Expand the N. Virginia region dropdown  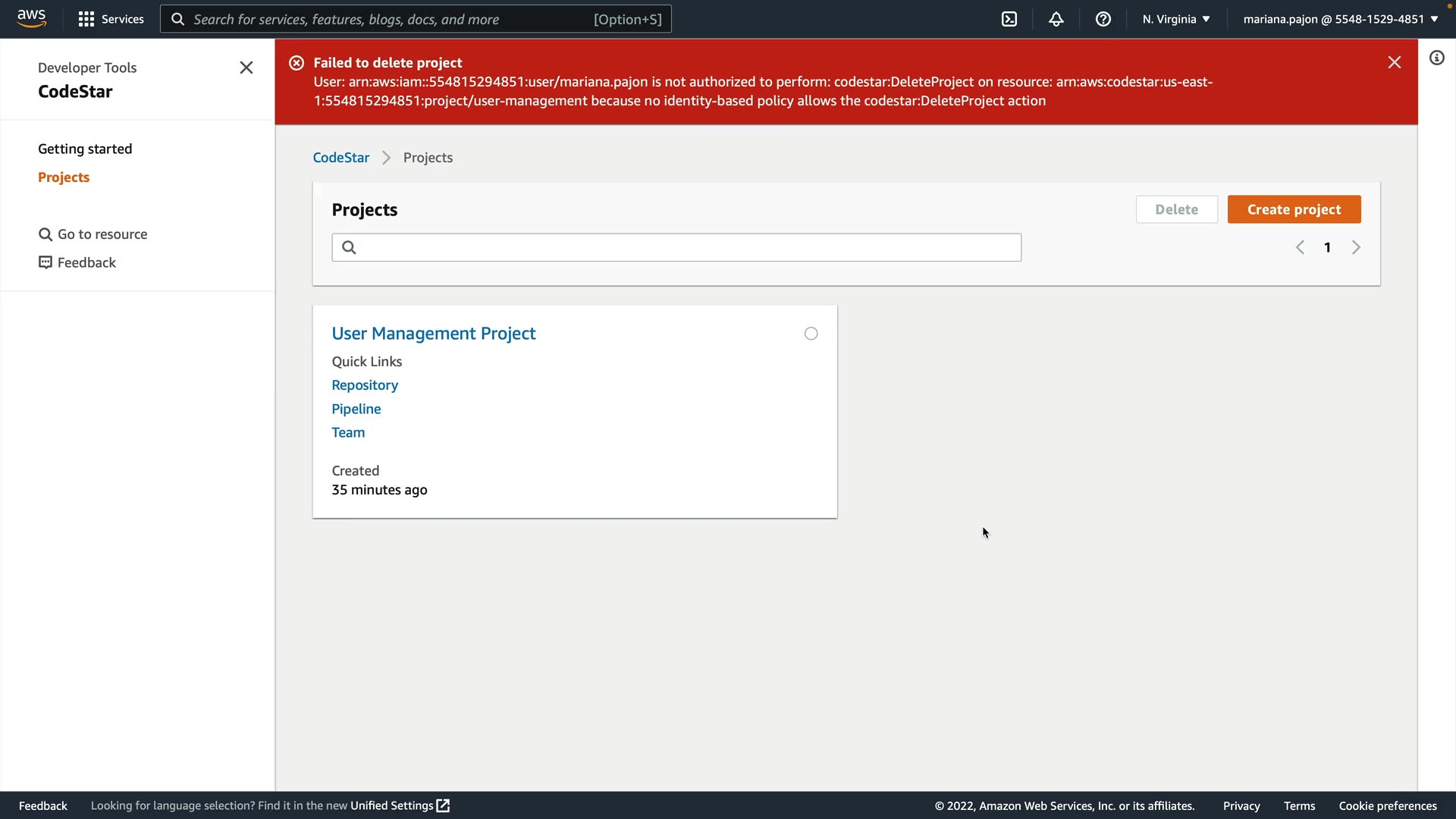coord(1176,19)
